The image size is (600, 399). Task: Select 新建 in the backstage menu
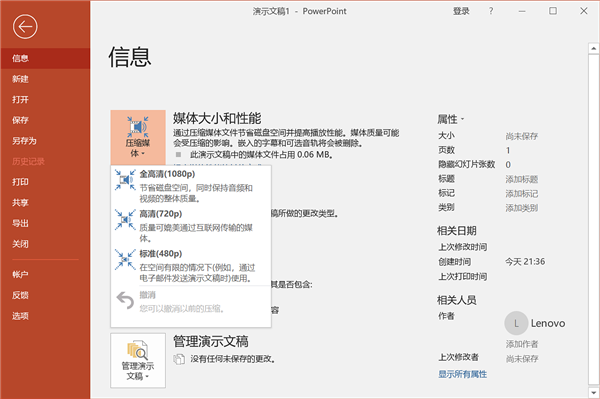coord(45,79)
